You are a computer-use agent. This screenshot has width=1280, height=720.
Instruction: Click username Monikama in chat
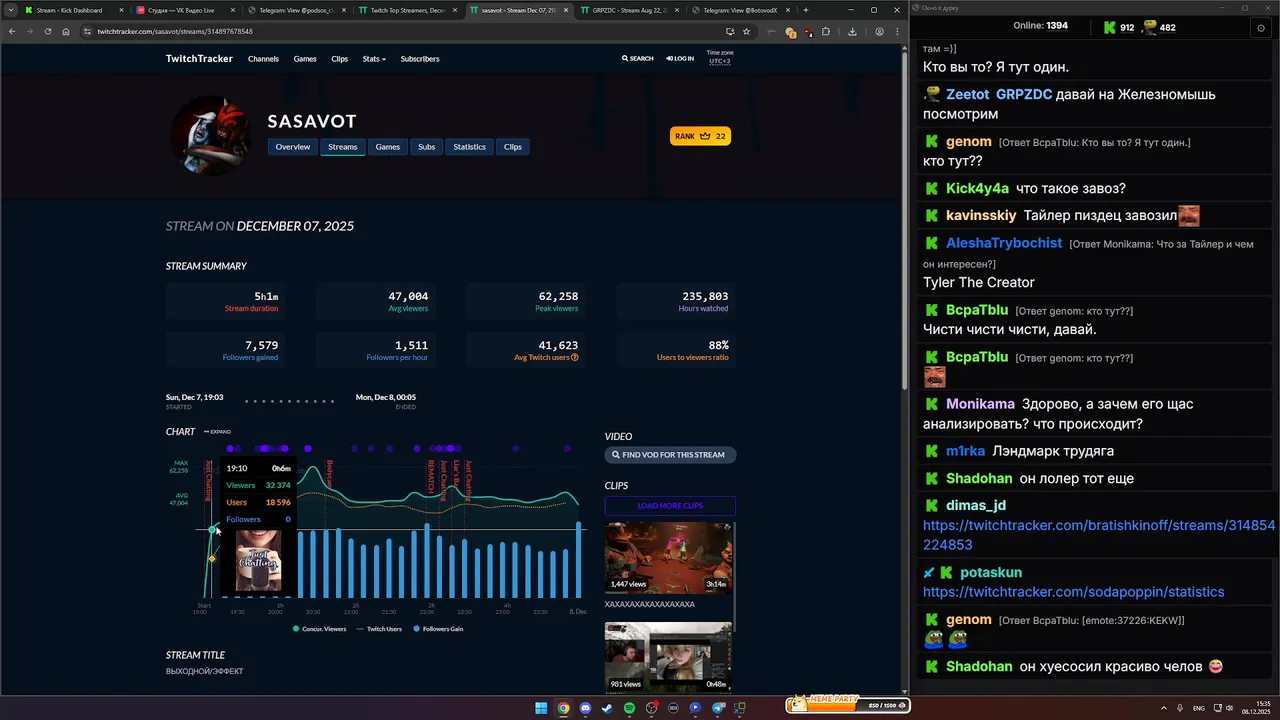click(x=980, y=404)
